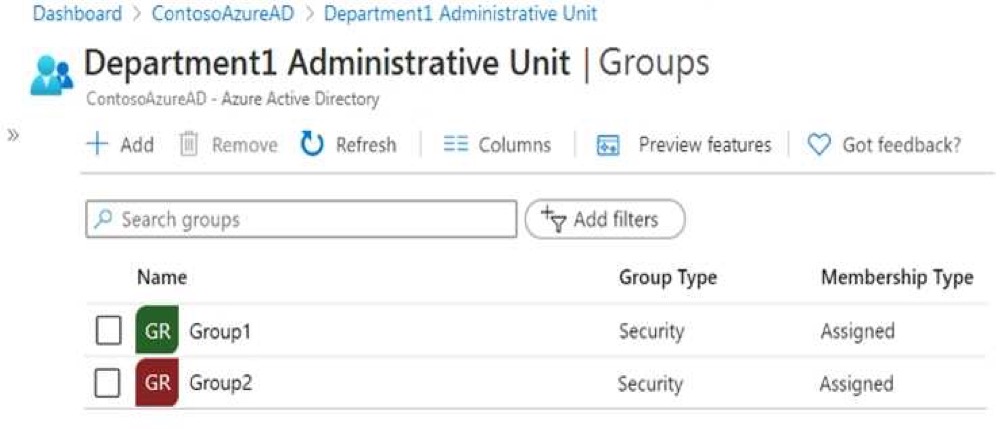Click Assigned in the Group2 row
This screenshot has height=429, width=1008.
point(856,385)
